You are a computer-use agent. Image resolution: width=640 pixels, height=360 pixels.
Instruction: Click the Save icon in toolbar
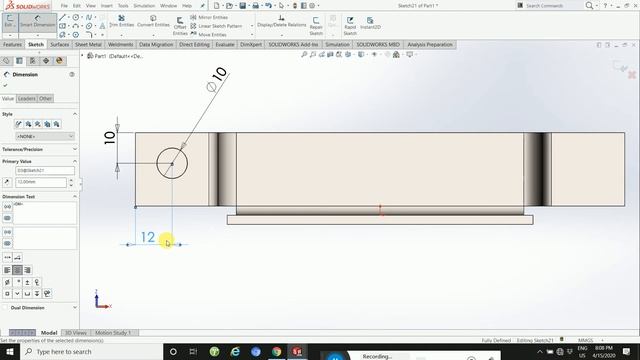pos(242,6)
